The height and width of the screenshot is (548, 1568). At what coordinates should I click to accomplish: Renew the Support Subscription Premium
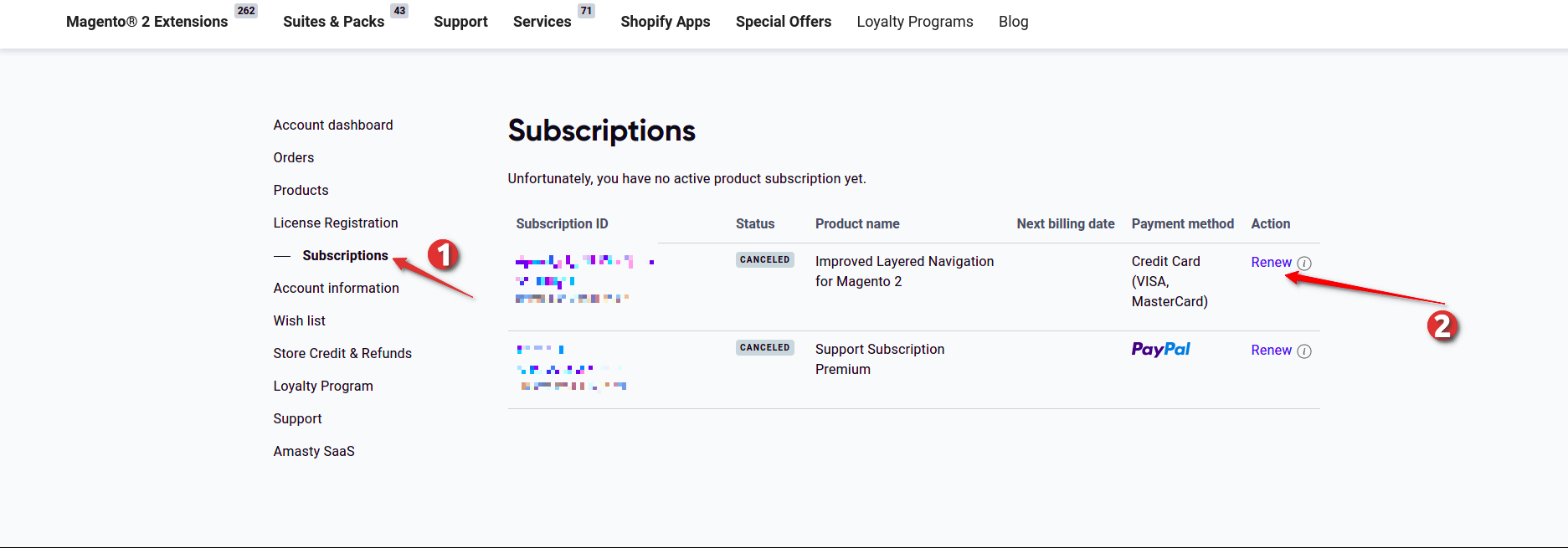[x=1271, y=350]
